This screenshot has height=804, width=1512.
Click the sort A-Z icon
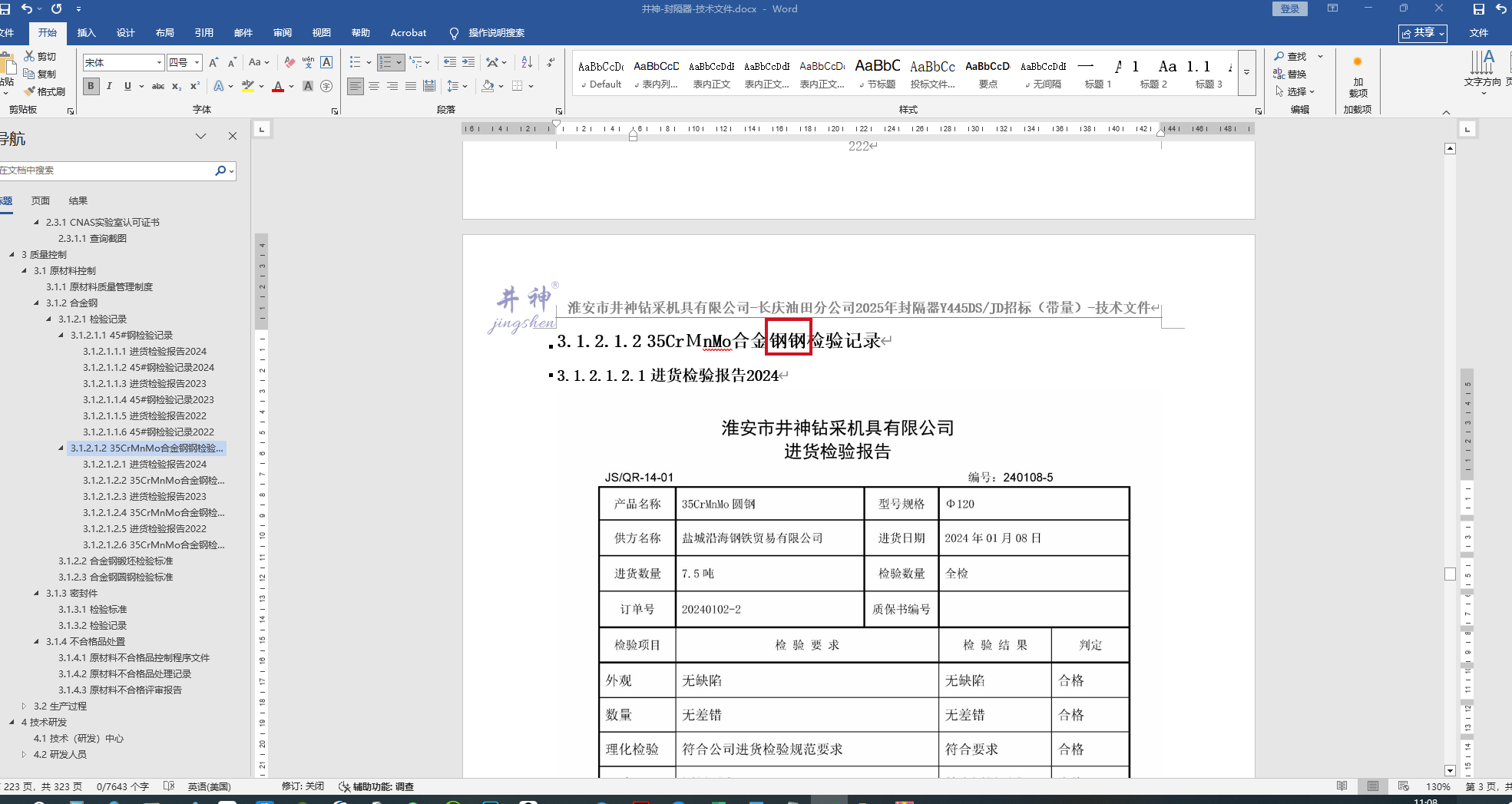tap(527, 62)
